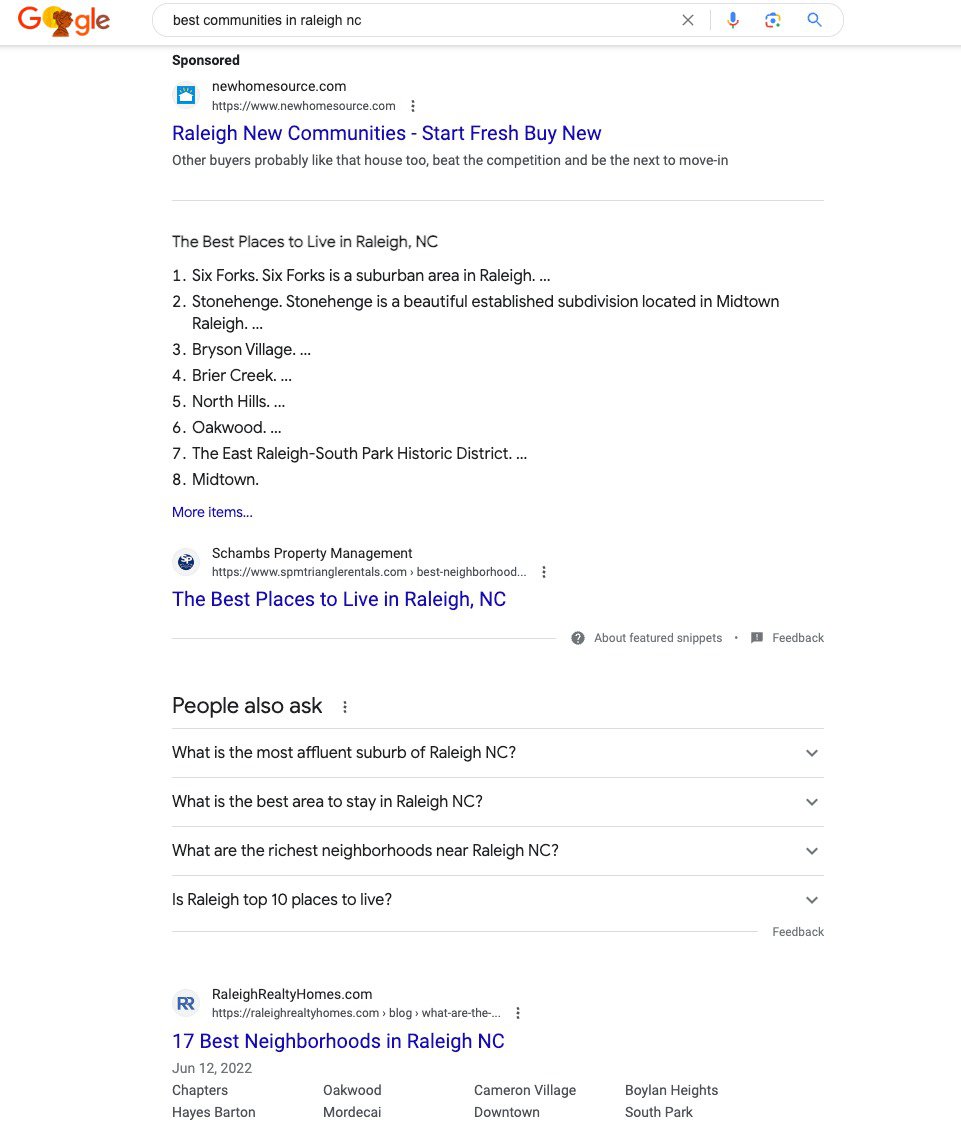Viewport: 961px width, 1142px height.
Task: Expand 'most affluent suburb of Raleigh' question
Action: click(498, 752)
